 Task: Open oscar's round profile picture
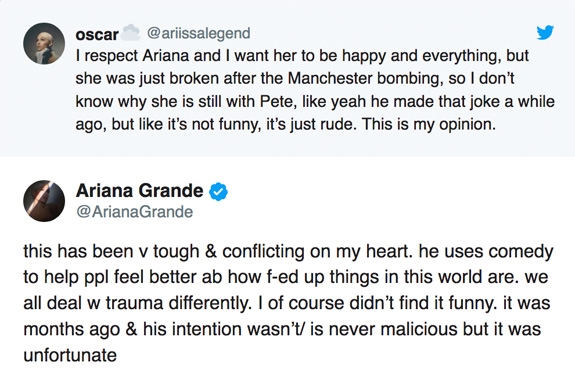[44, 44]
